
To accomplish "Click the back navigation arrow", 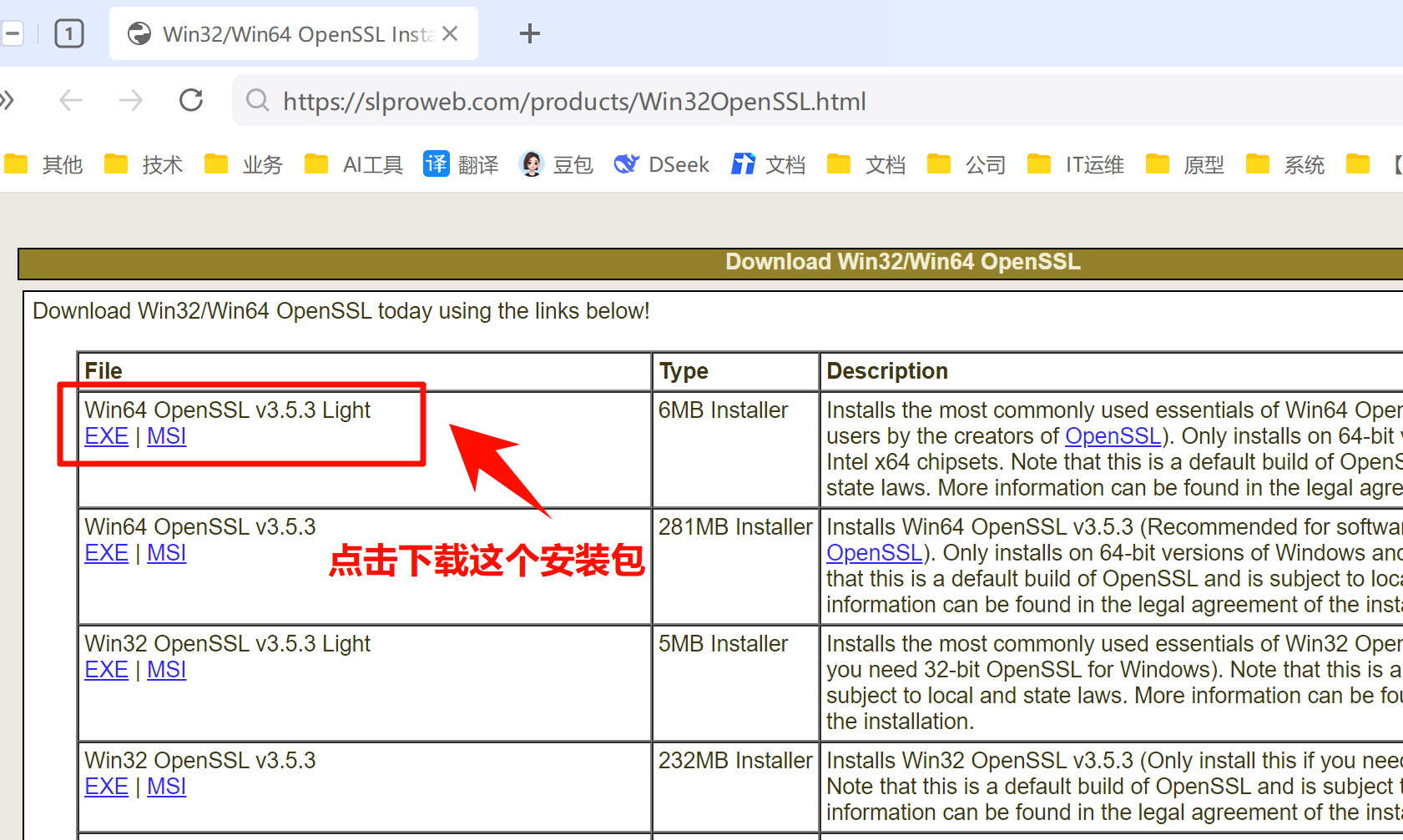I will (71, 101).
